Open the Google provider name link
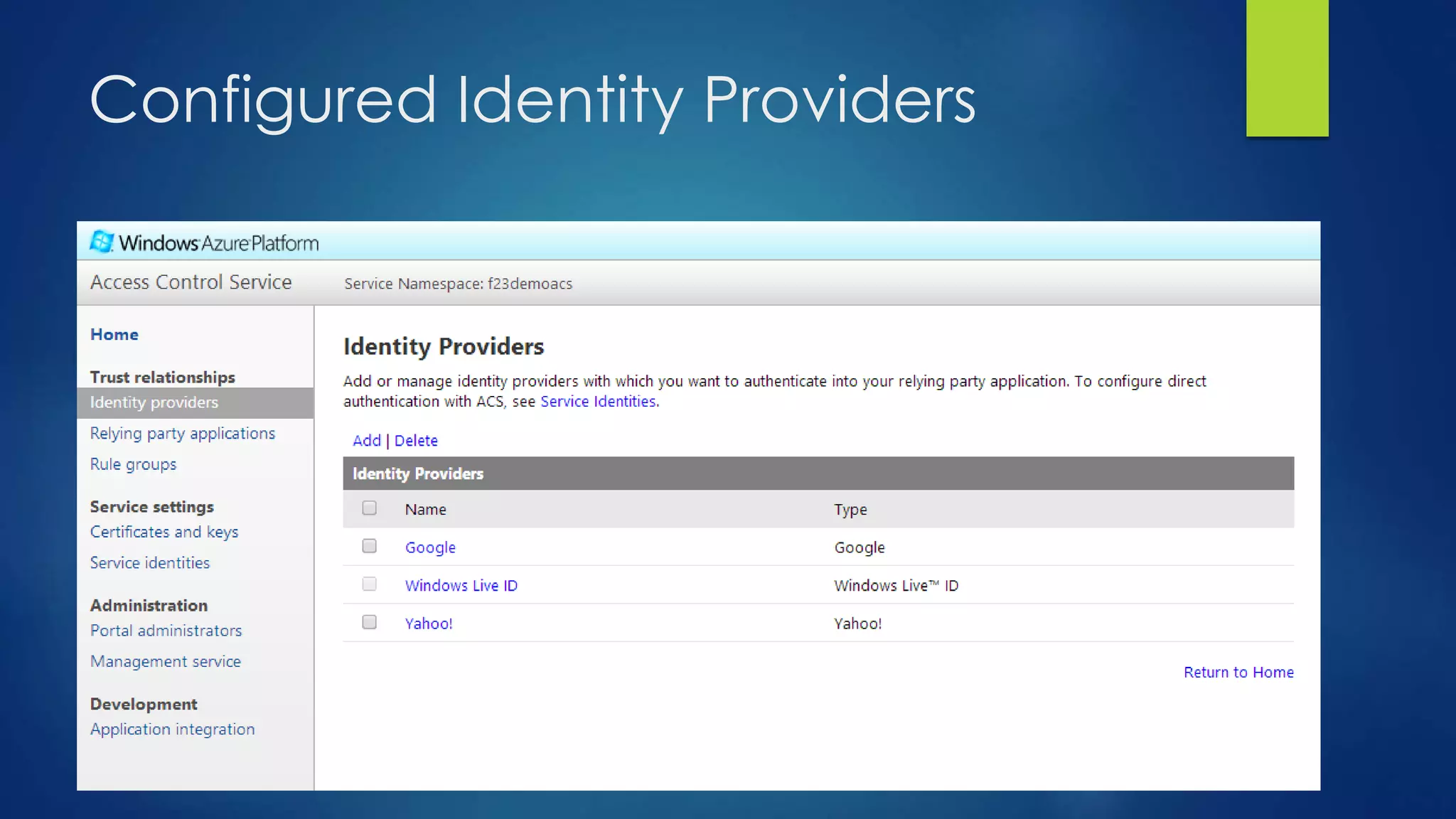Image resolution: width=1456 pixels, height=819 pixels. pyautogui.click(x=430, y=547)
